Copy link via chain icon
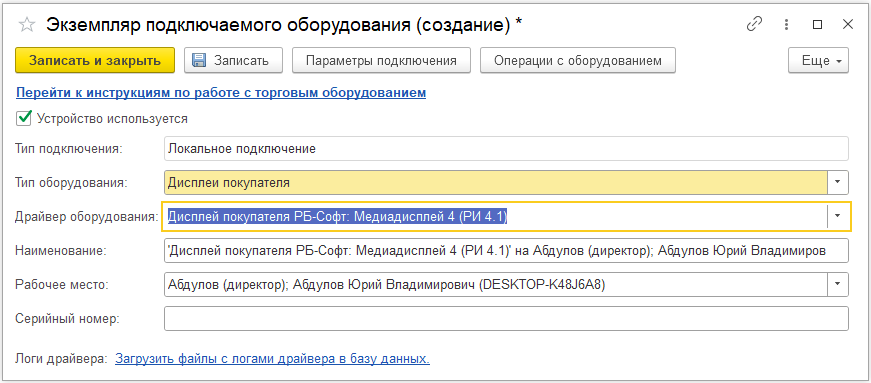The width and height of the screenshot is (871, 383). click(754, 24)
